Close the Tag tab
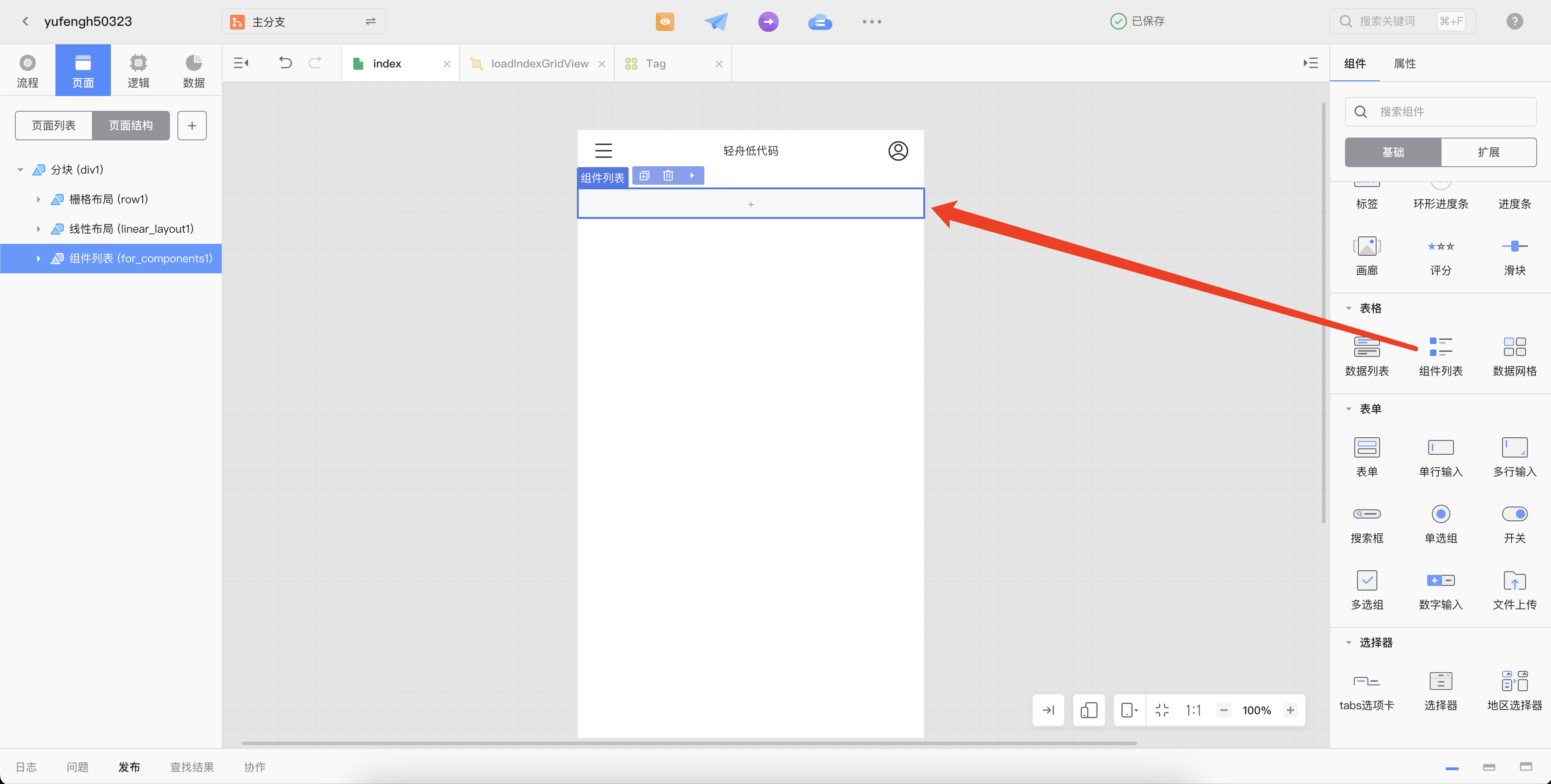The image size is (1551, 784). pos(719,64)
